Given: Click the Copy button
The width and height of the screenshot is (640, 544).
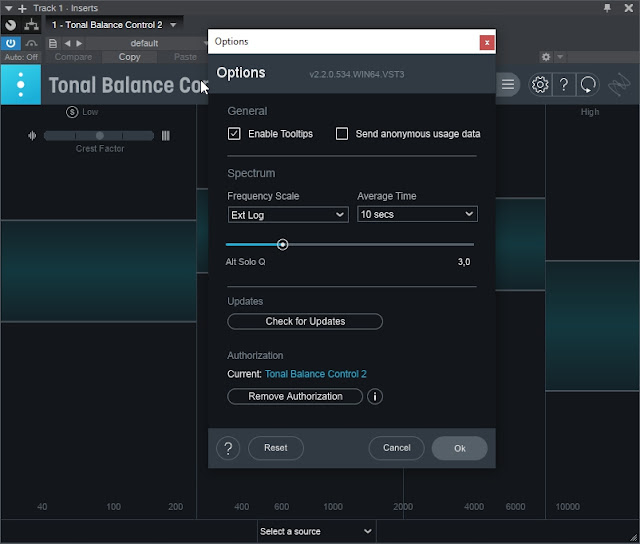Looking at the screenshot, I should tap(129, 57).
